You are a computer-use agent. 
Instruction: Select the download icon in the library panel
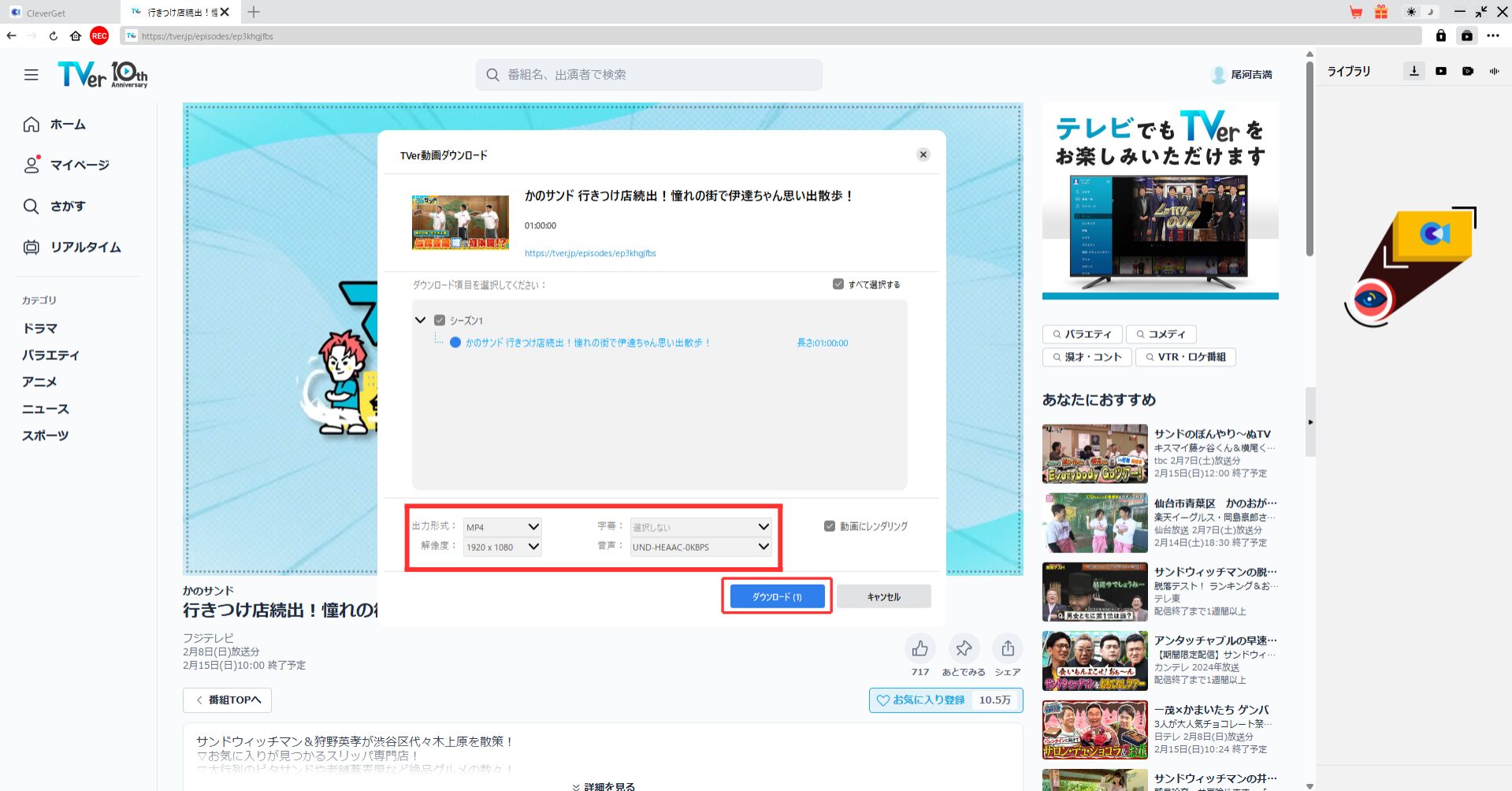point(1414,70)
